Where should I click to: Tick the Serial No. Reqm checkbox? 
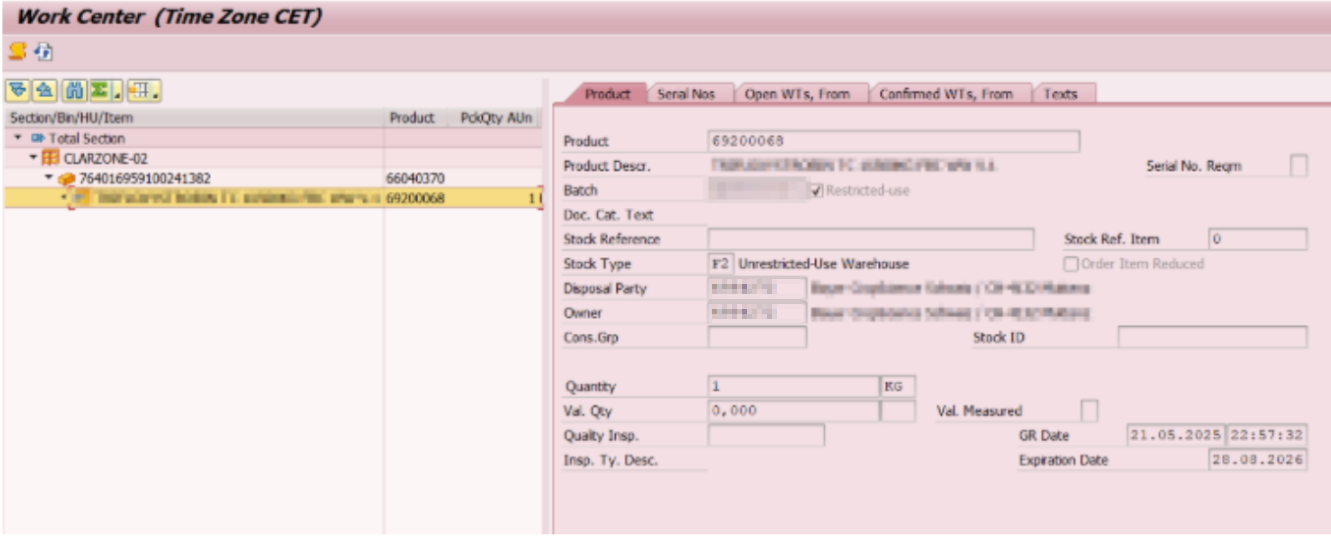tap(1298, 166)
